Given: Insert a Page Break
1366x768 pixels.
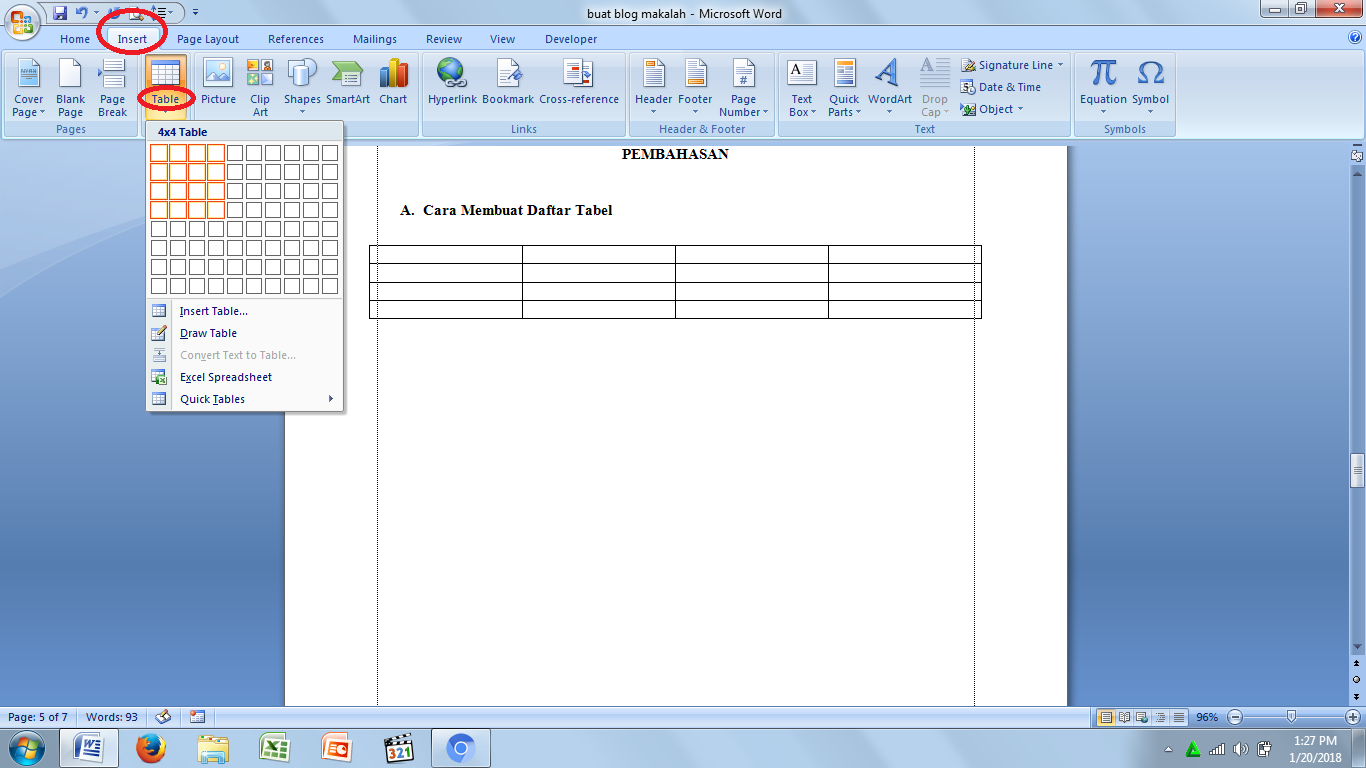Looking at the screenshot, I should (111, 85).
